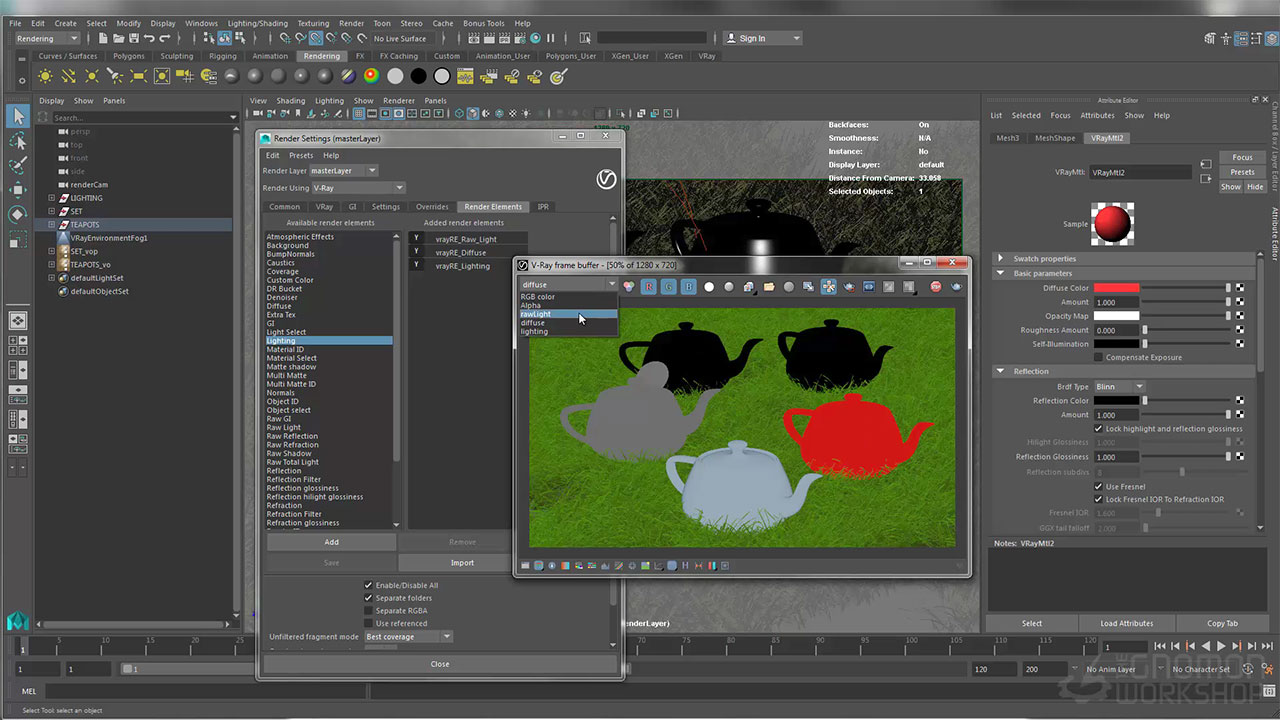Start render with frame buffer teapot icon

(x=957, y=287)
